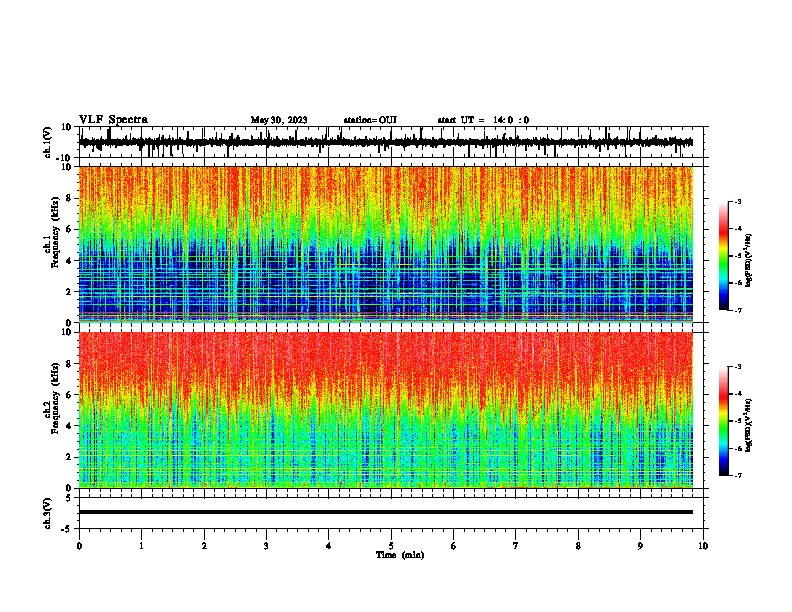This screenshot has width=792, height=612.
Task: Click the ch.2 color bar 'log(PSD)' unit label
Action: [x=749, y=425]
